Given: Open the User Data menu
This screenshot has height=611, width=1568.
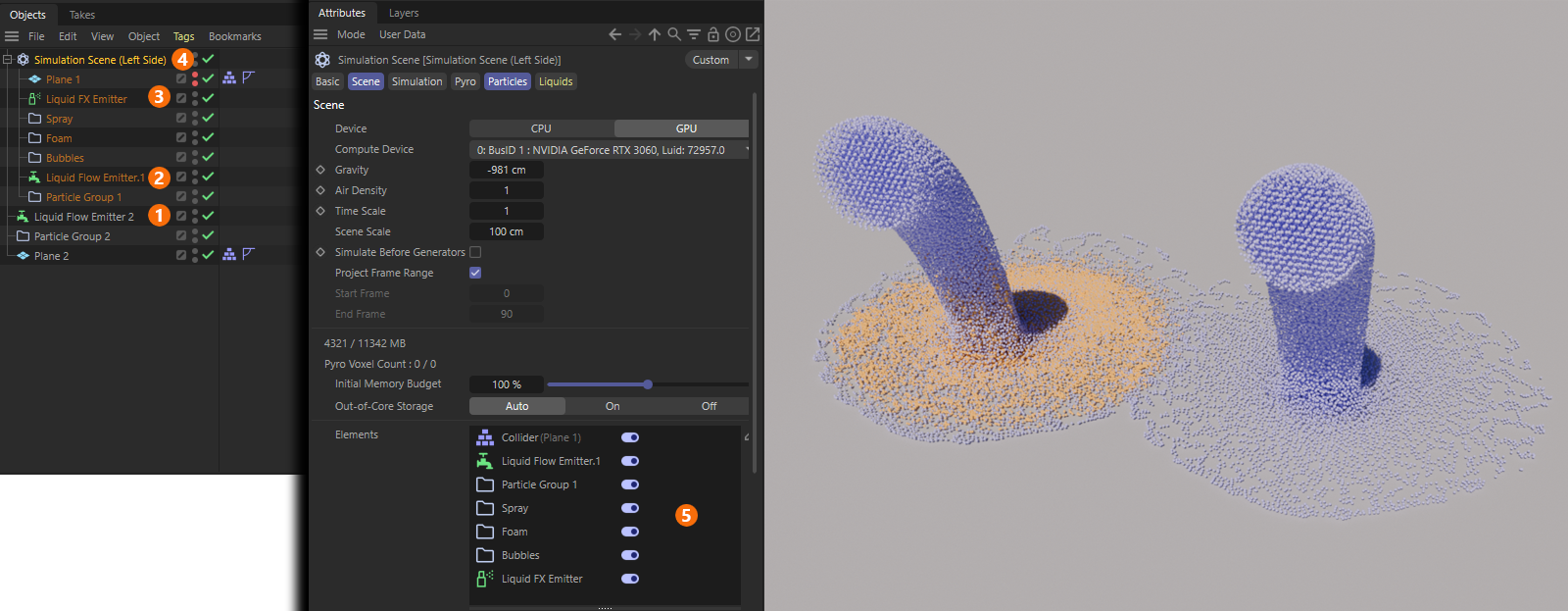Looking at the screenshot, I should pos(403,34).
